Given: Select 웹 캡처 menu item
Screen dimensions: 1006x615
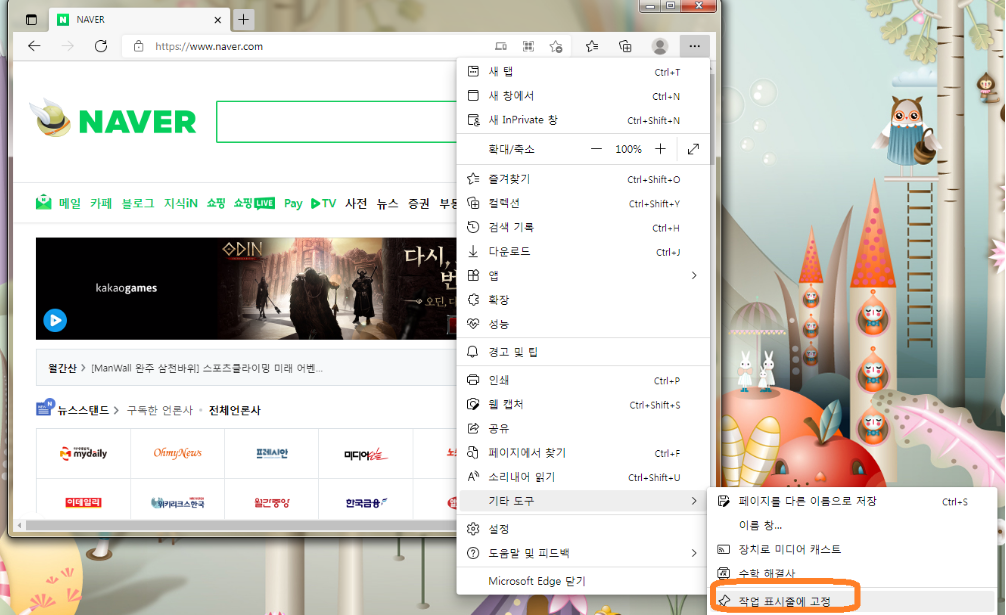Looking at the screenshot, I should coord(583,404).
